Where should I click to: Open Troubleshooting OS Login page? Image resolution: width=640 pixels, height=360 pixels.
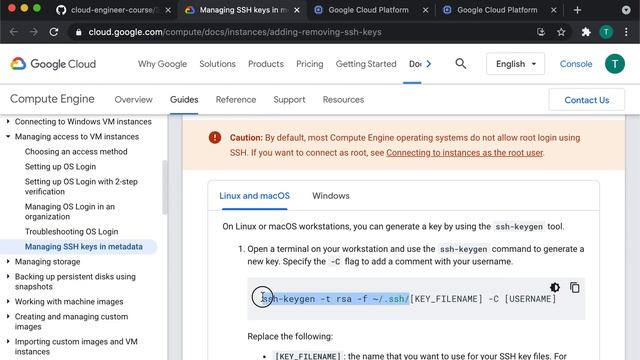click(71, 232)
